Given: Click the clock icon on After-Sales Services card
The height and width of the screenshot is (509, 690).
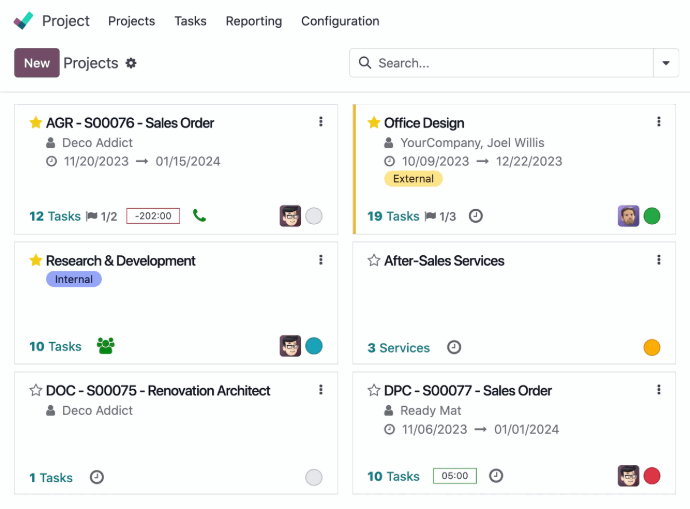Looking at the screenshot, I should pos(454,347).
